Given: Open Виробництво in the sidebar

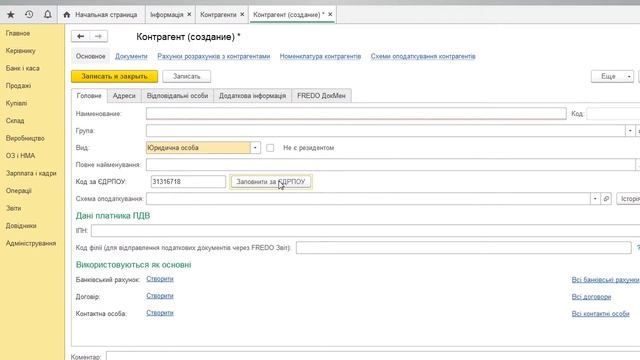Looking at the screenshot, I should [25, 138].
